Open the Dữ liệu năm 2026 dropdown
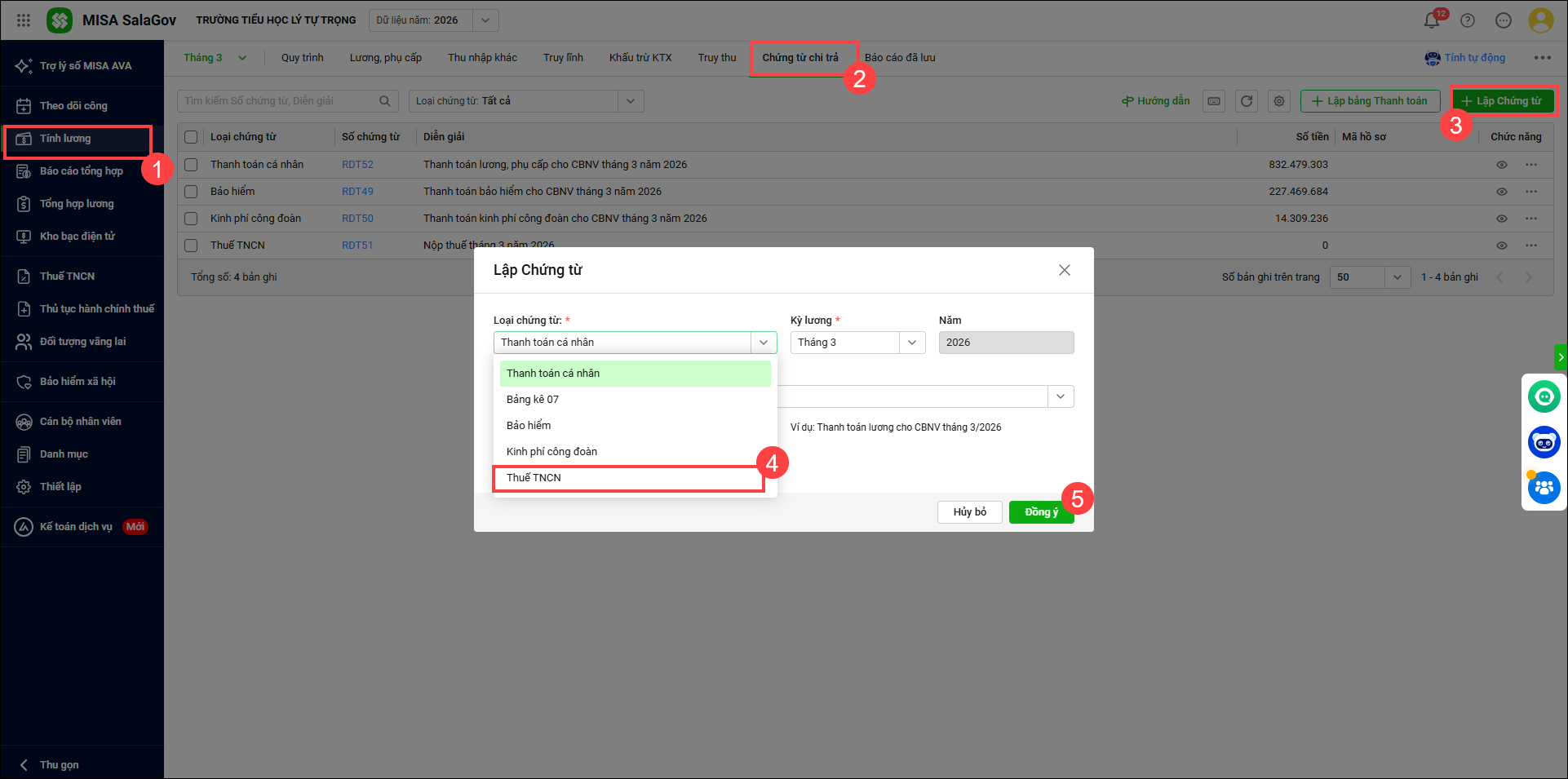Screen dimensions: 1568x779 (x=485, y=20)
